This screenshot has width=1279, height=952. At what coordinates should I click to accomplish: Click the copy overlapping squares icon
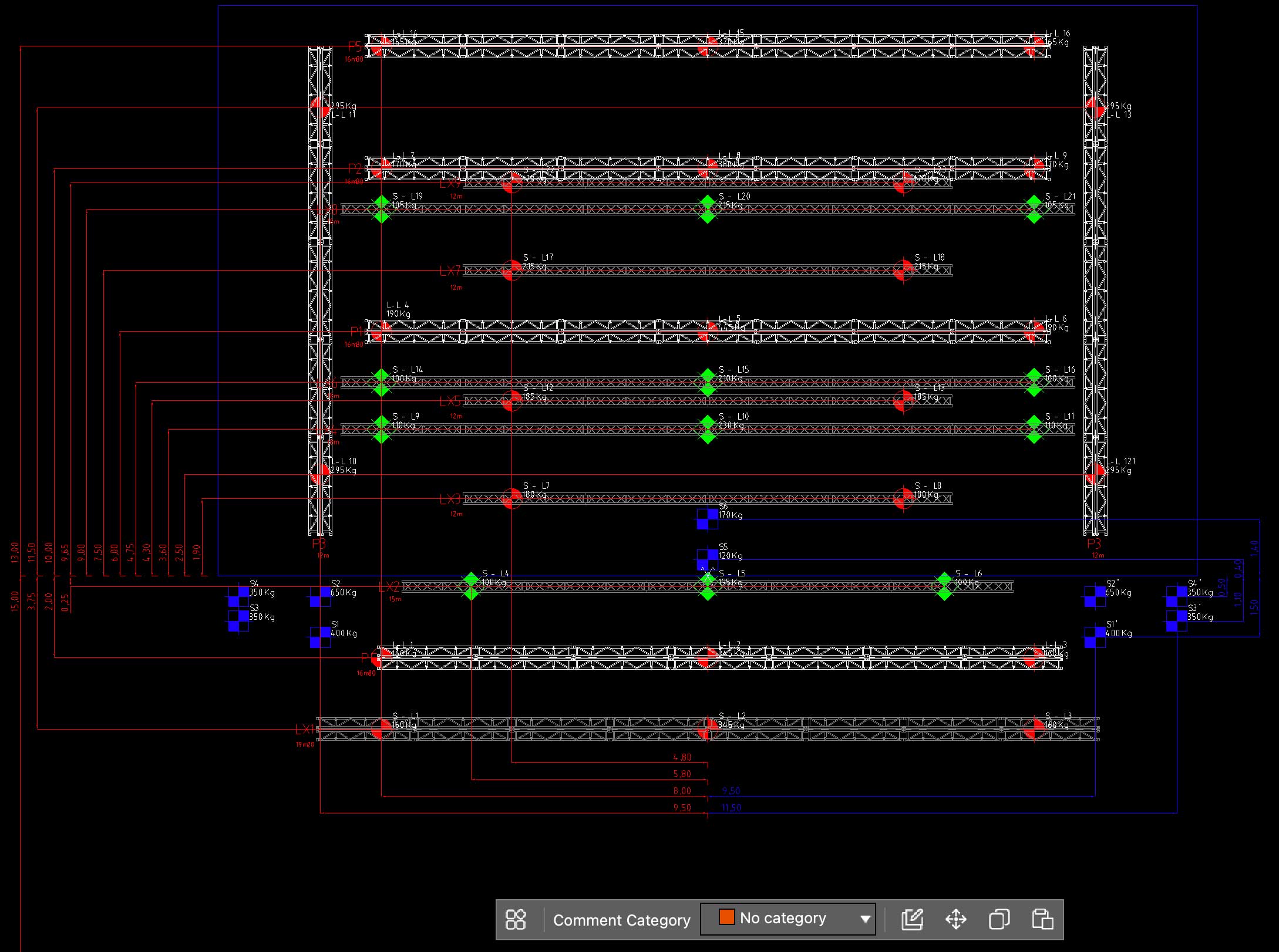(x=999, y=919)
